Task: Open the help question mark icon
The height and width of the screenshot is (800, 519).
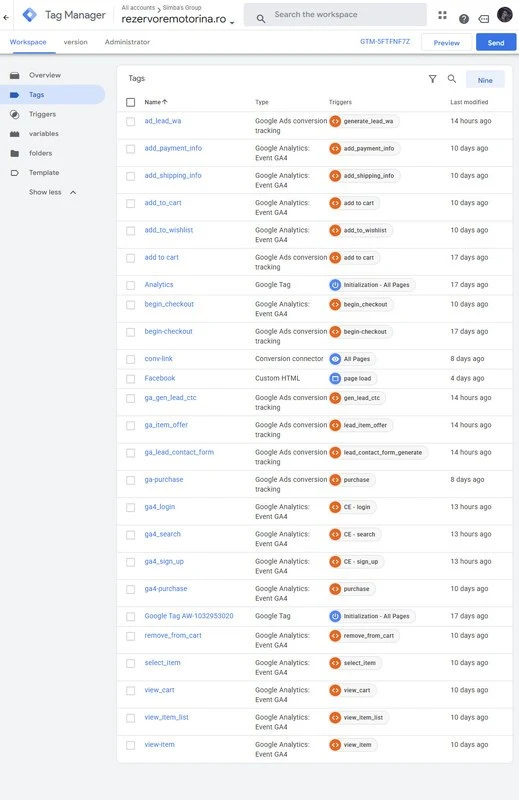Action: coord(463,19)
